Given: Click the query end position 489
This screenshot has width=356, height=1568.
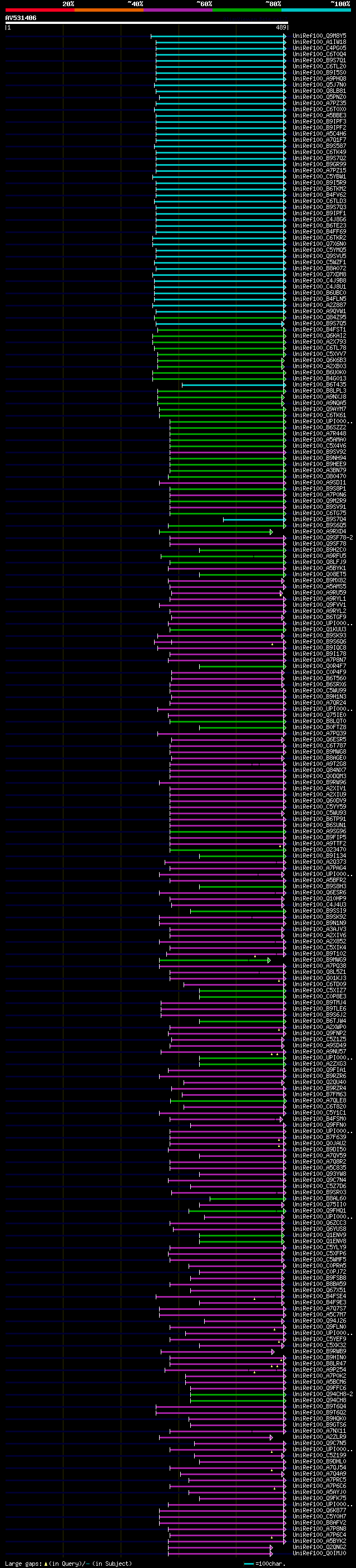Looking at the screenshot, I should (280, 27).
